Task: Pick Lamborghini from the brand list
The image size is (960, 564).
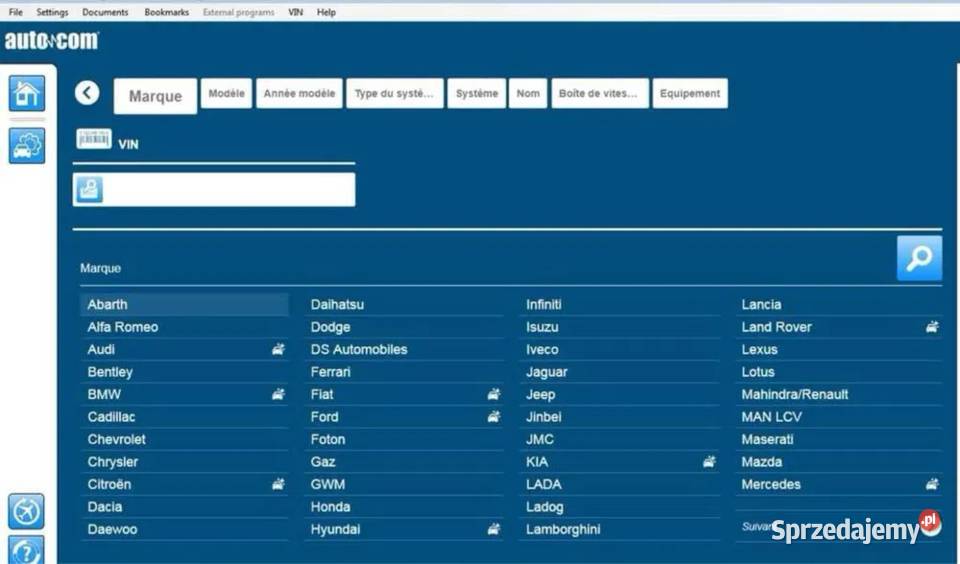Action: tap(563, 530)
